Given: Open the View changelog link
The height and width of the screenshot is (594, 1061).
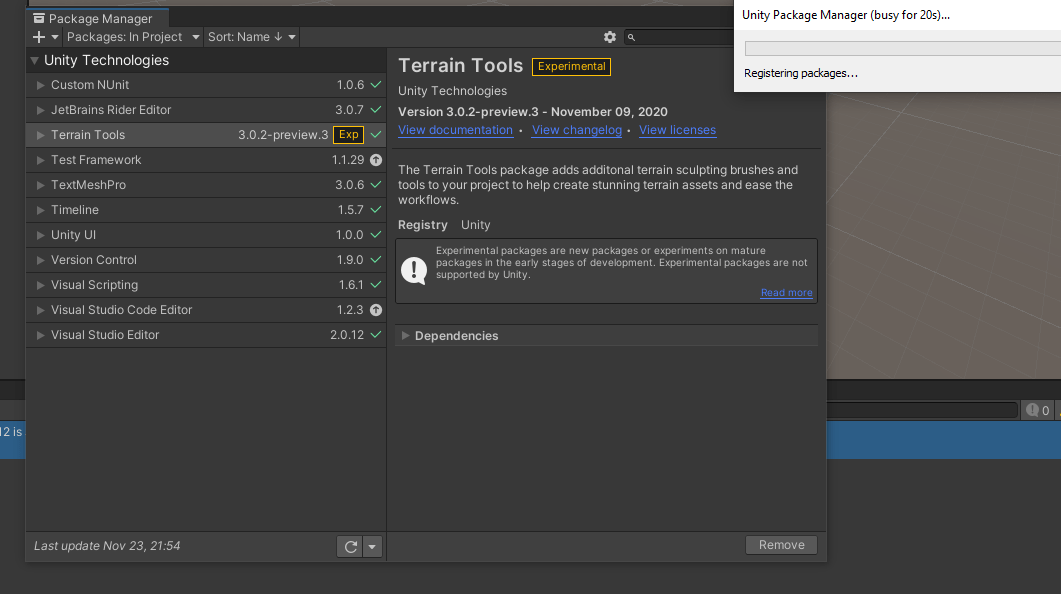Looking at the screenshot, I should [577, 131].
